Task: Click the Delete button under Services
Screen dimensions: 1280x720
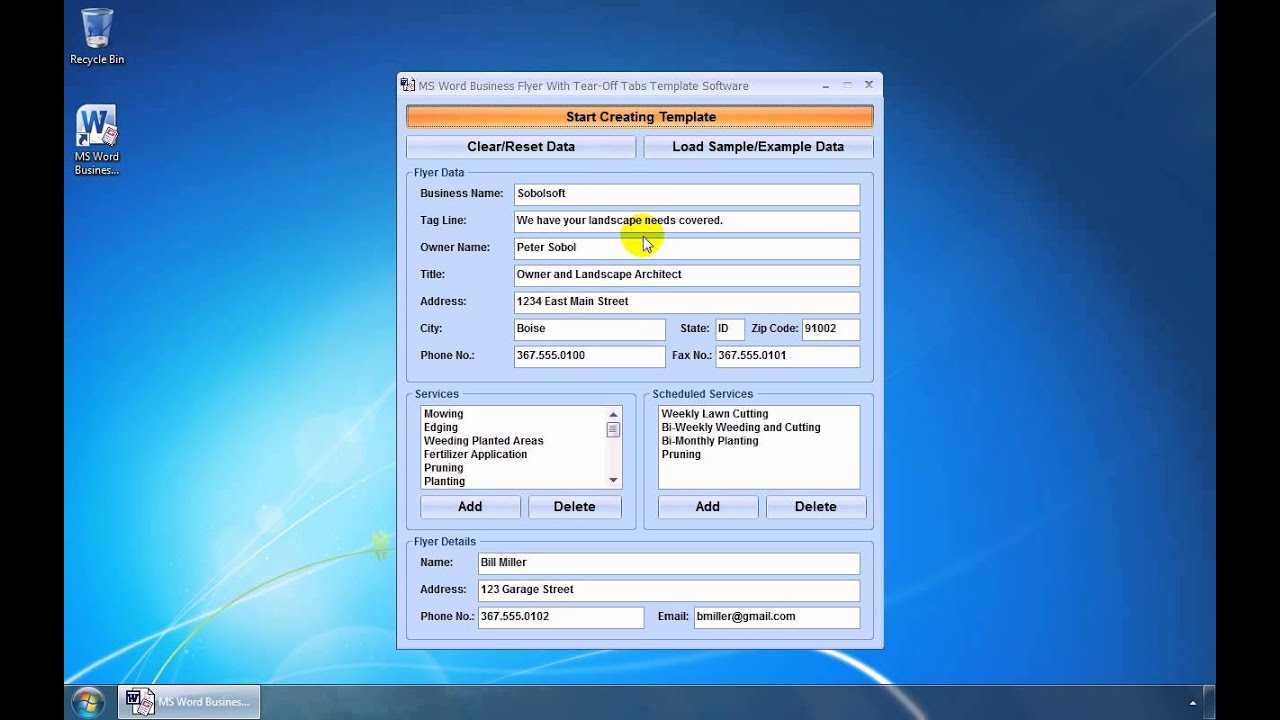Action: click(575, 506)
